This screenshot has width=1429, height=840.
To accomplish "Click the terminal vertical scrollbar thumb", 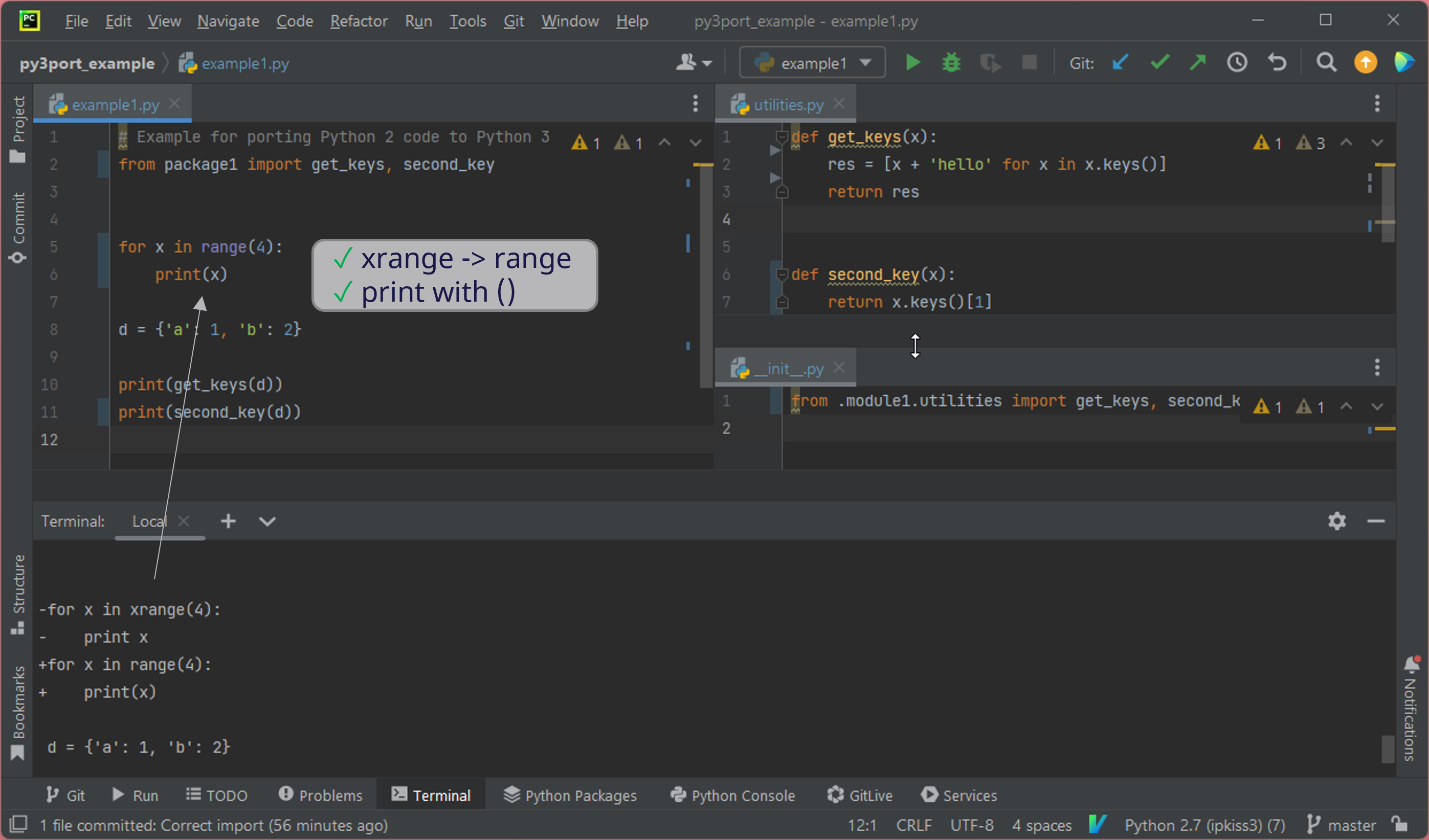I will pyautogui.click(x=1387, y=749).
